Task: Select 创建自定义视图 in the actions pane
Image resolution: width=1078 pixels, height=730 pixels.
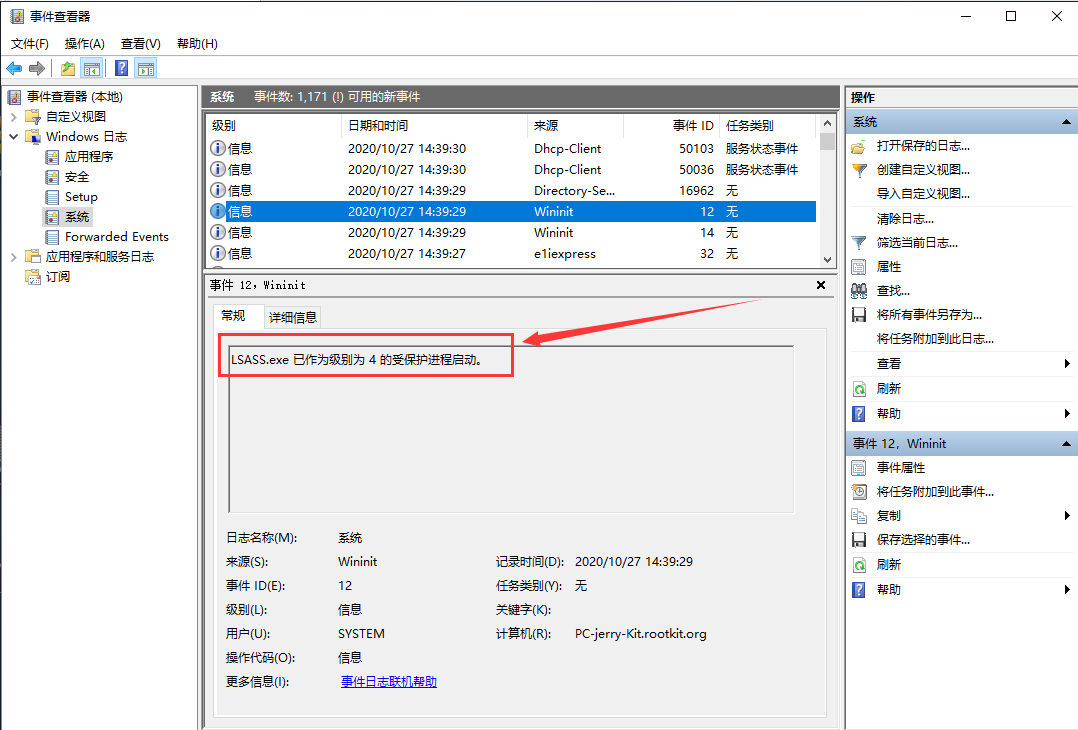Action: pyautogui.click(x=922, y=170)
